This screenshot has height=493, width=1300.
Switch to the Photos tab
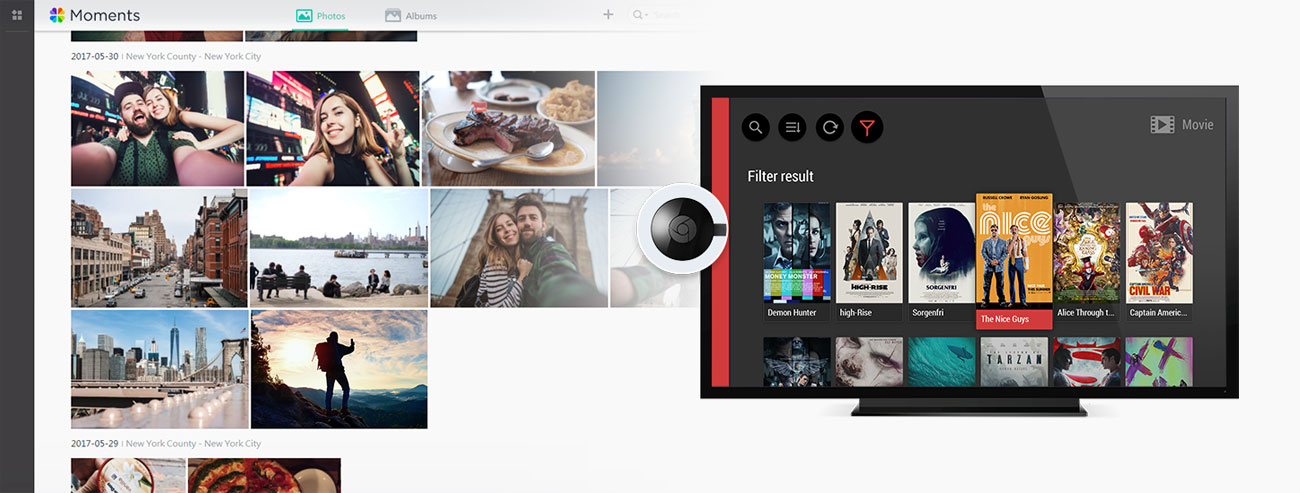(x=320, y=16)
